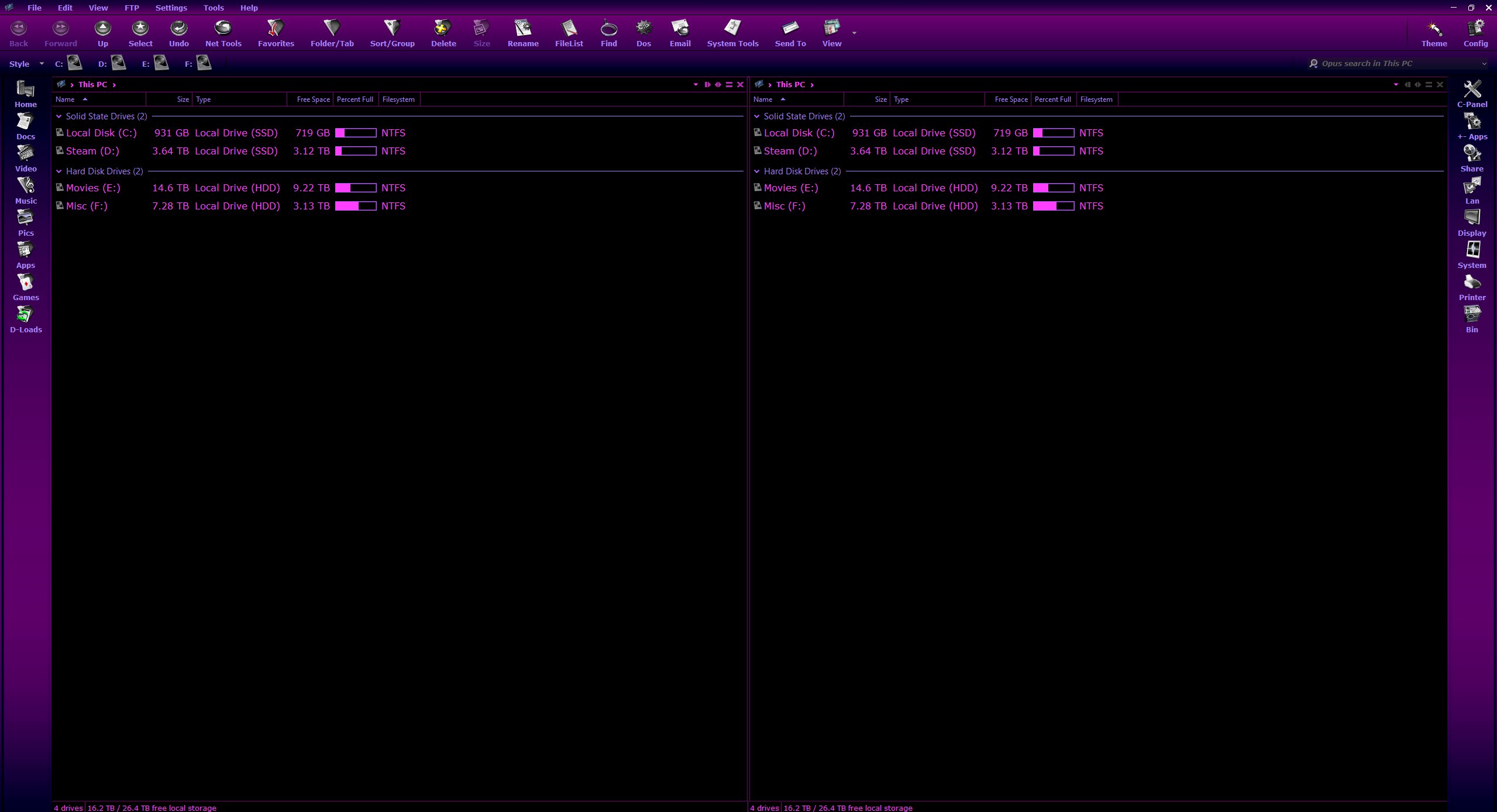Open C-Panel from right sidebar
Screen dimensions: 1497x812
pyautogui.click(x=1472, y=90)
